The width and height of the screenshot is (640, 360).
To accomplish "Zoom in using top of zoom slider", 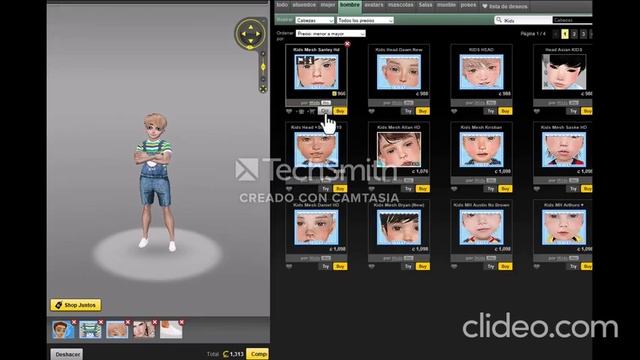I will point(263,54).
